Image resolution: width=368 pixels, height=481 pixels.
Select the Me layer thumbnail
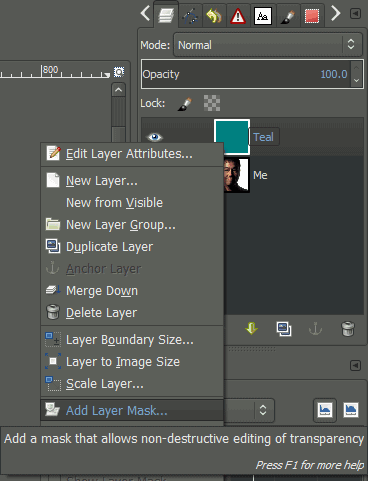pyautogui.click(x=236, y=175)
